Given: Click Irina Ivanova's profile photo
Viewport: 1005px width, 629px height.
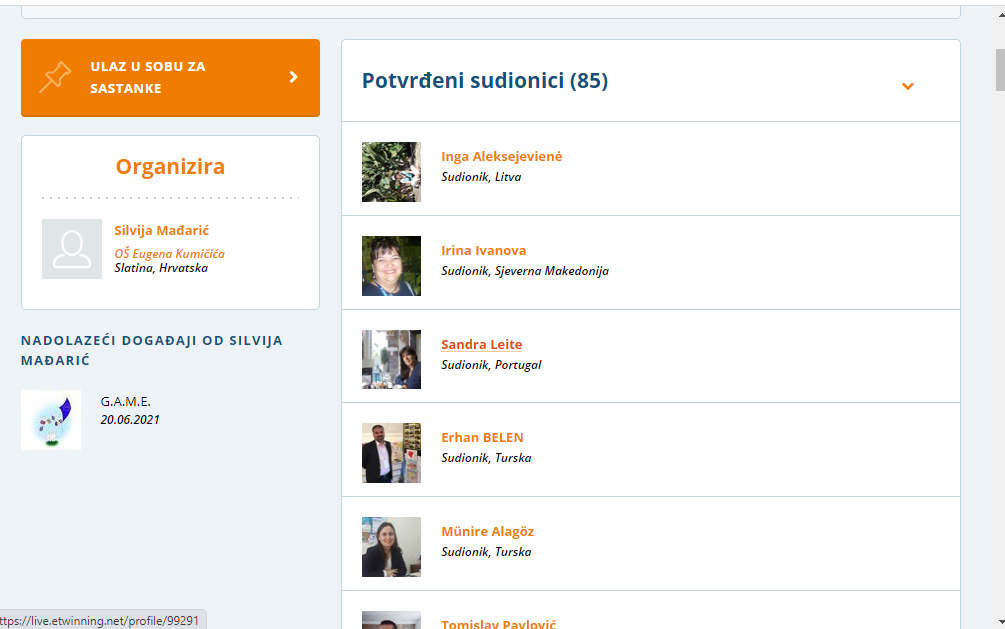Looking at the screenshot, I should point(392,266).
